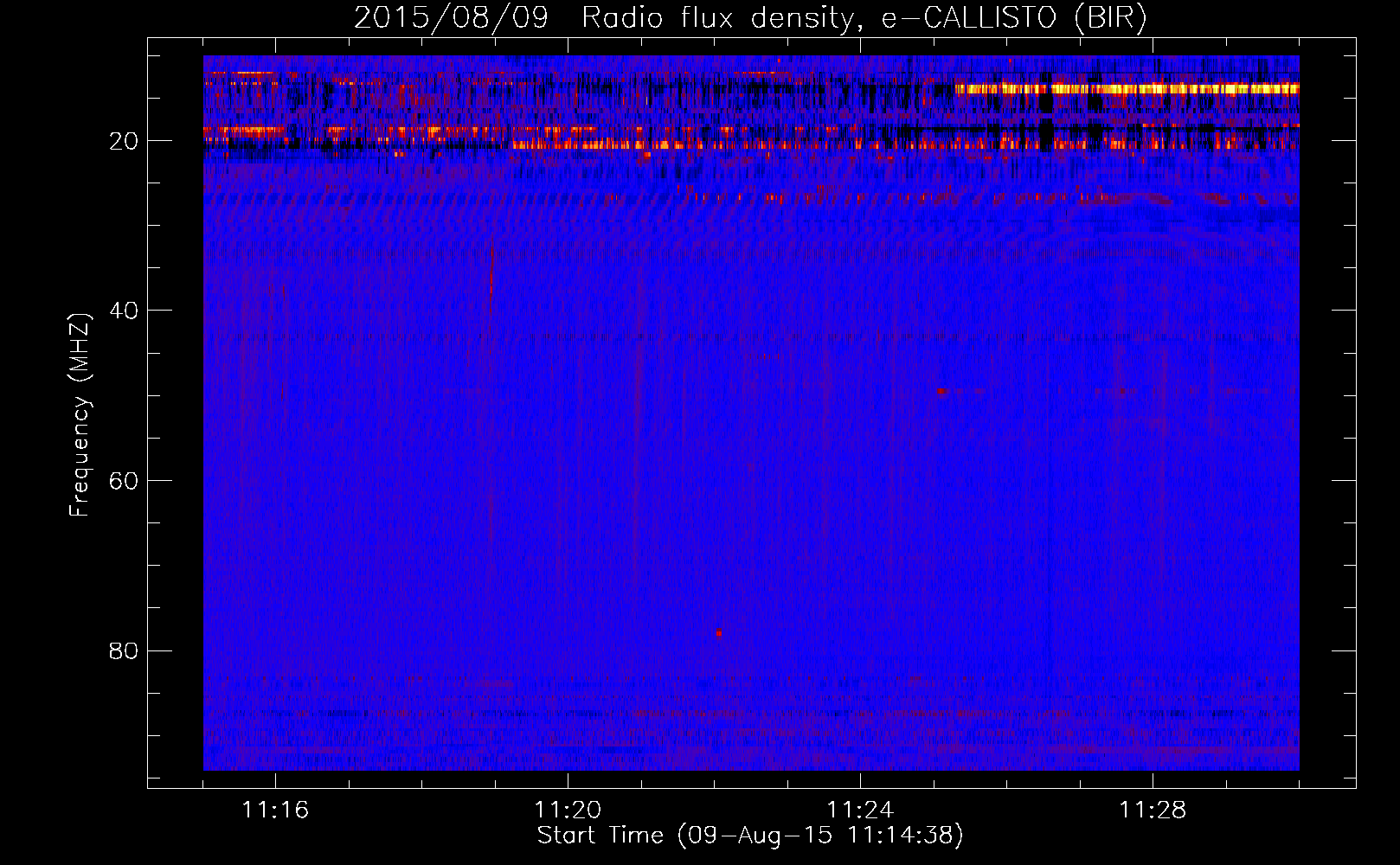1400x865 pixels.
Task: Click the 11:24 time tick label
Action: click(860, 811)
